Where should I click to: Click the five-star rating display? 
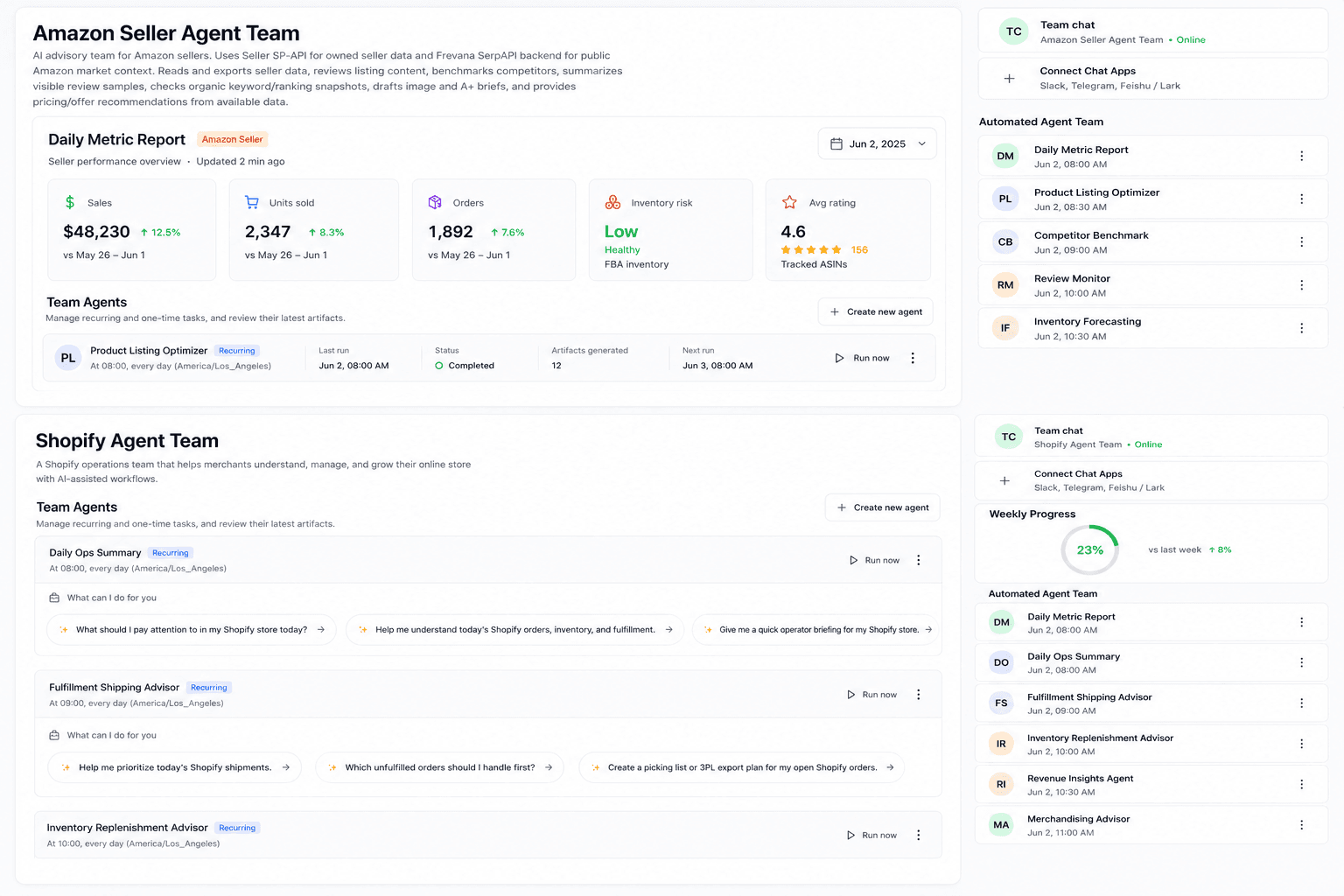point(811,250)
